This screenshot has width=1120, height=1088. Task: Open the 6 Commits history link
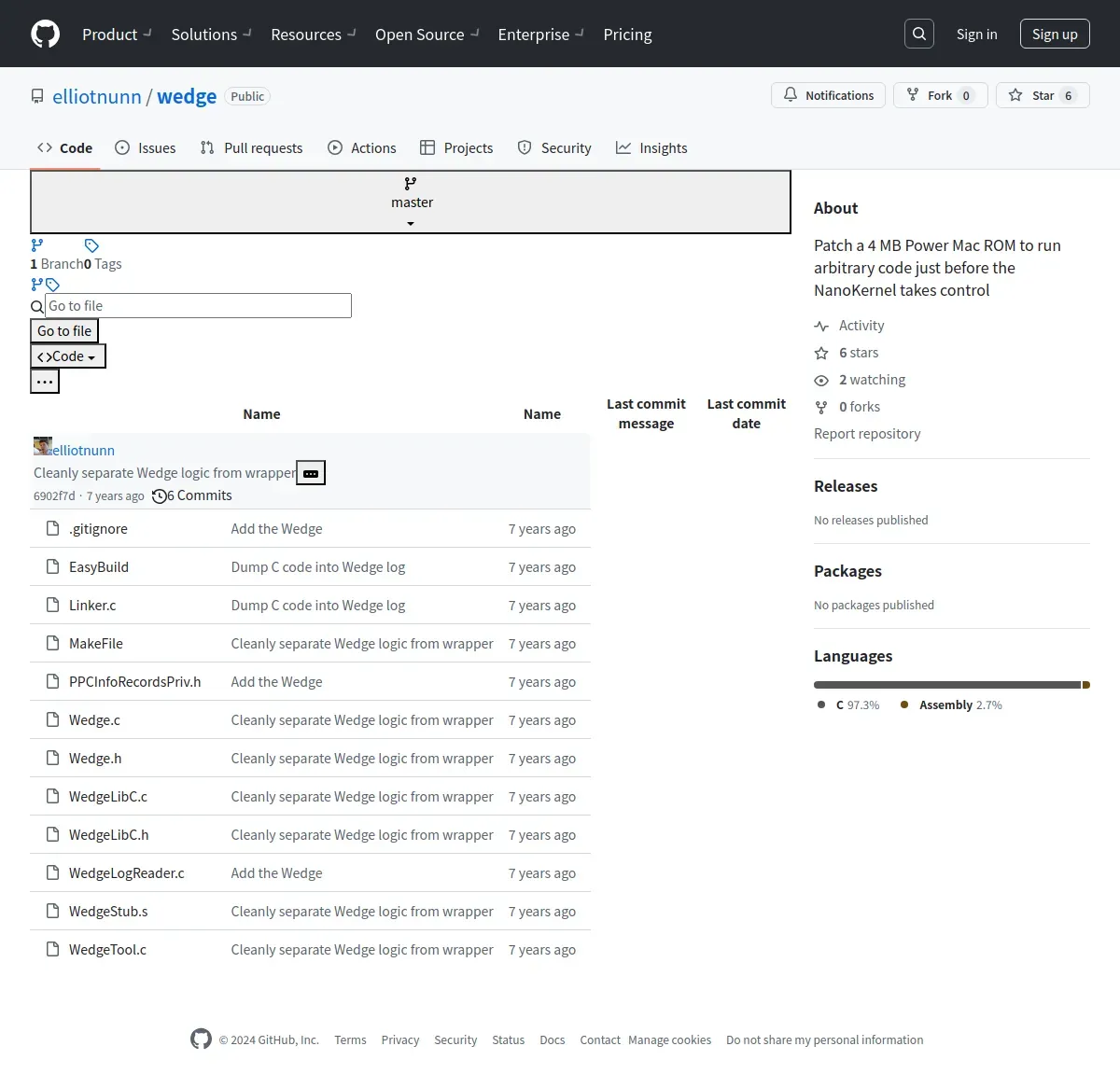coord(192,495)
